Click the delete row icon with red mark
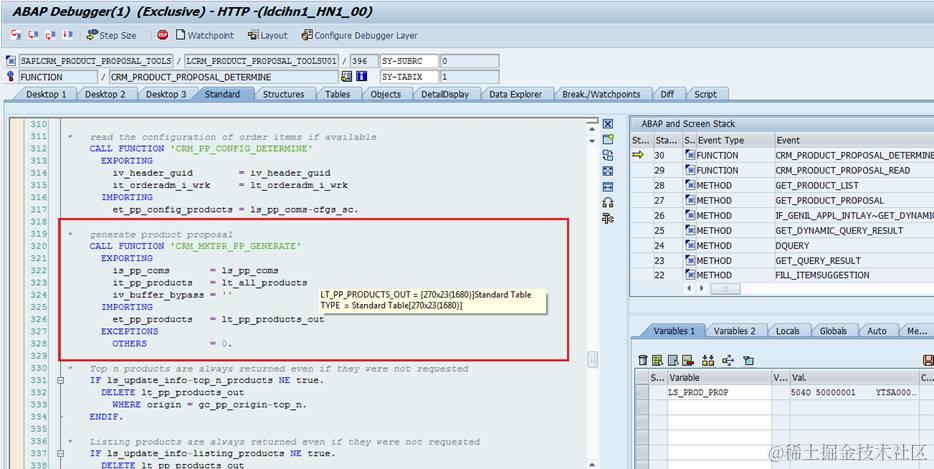This screenshot has height=469, width=934. tap(688, 360)
